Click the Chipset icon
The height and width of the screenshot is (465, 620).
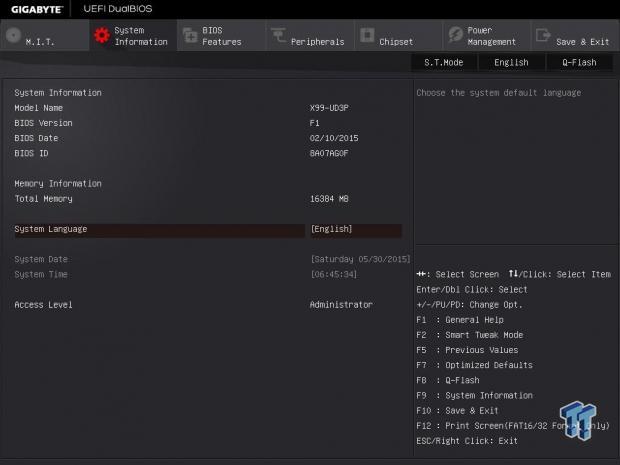(x=367, y=36)
